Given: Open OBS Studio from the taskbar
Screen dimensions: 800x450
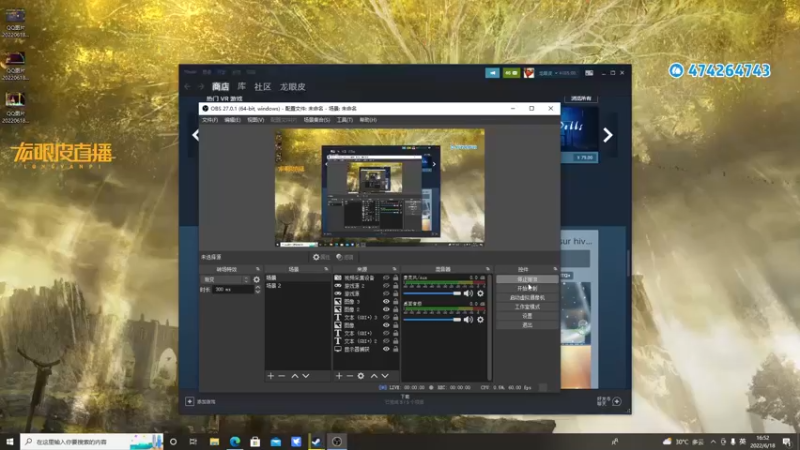Looking at the screenshot, I should (x=337, y=441).
